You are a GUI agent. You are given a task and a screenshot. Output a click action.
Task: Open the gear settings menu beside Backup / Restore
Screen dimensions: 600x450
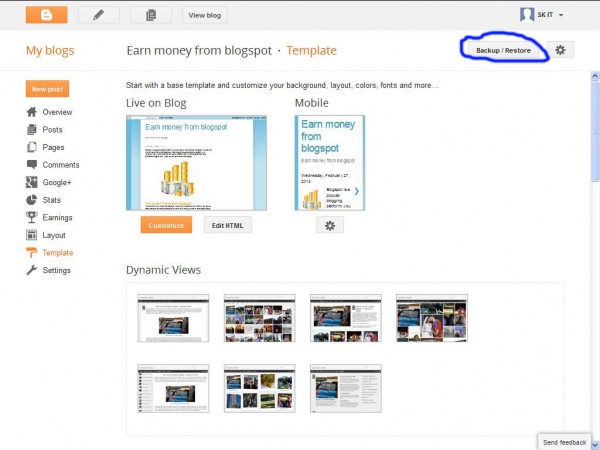pyautogui.click(x=560, y=50)
